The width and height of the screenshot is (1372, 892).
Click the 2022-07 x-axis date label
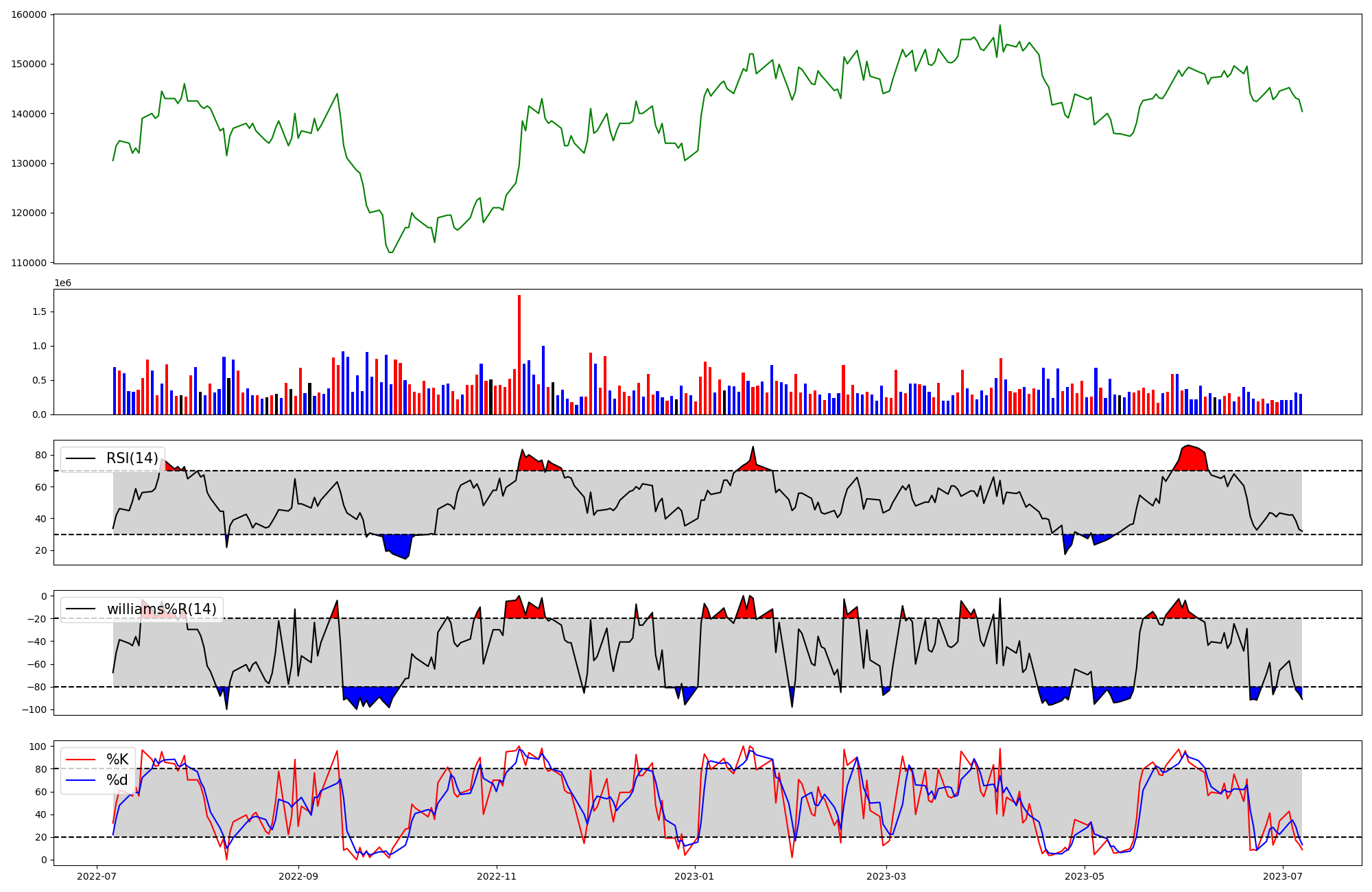pyautogui.click(x=96, y=876)
